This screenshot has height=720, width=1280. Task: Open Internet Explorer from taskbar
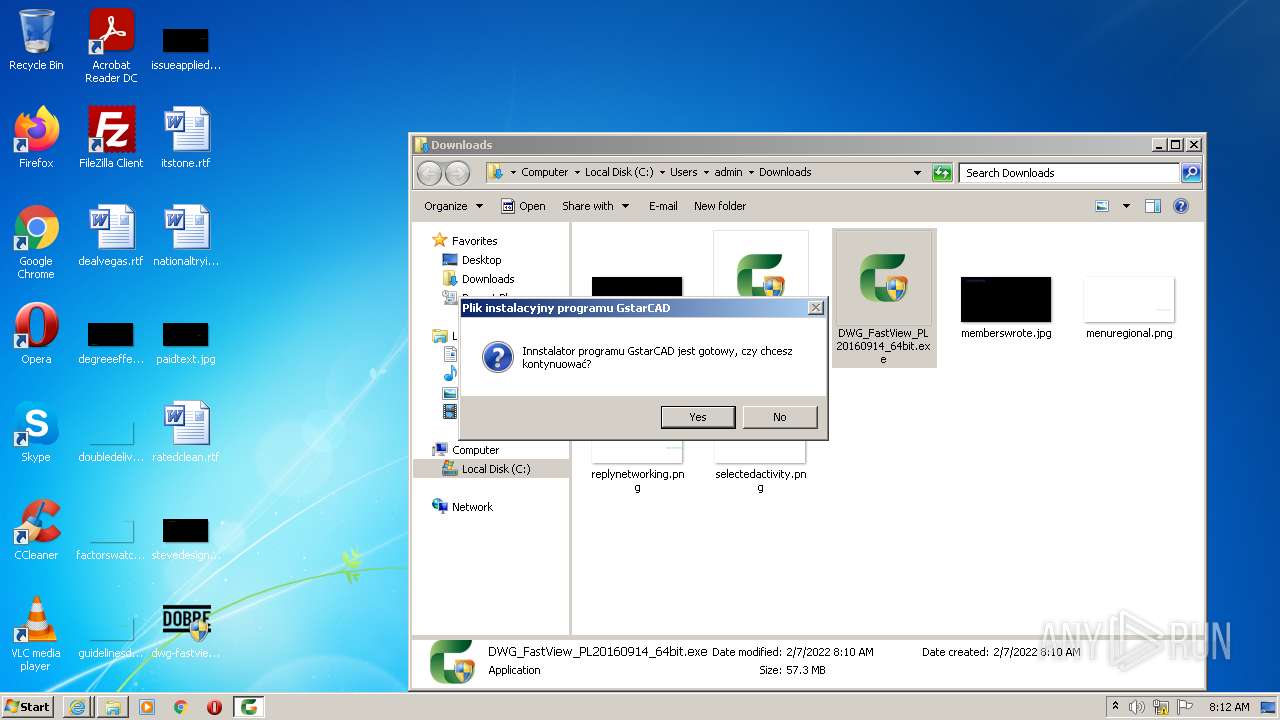coord(78,707)
